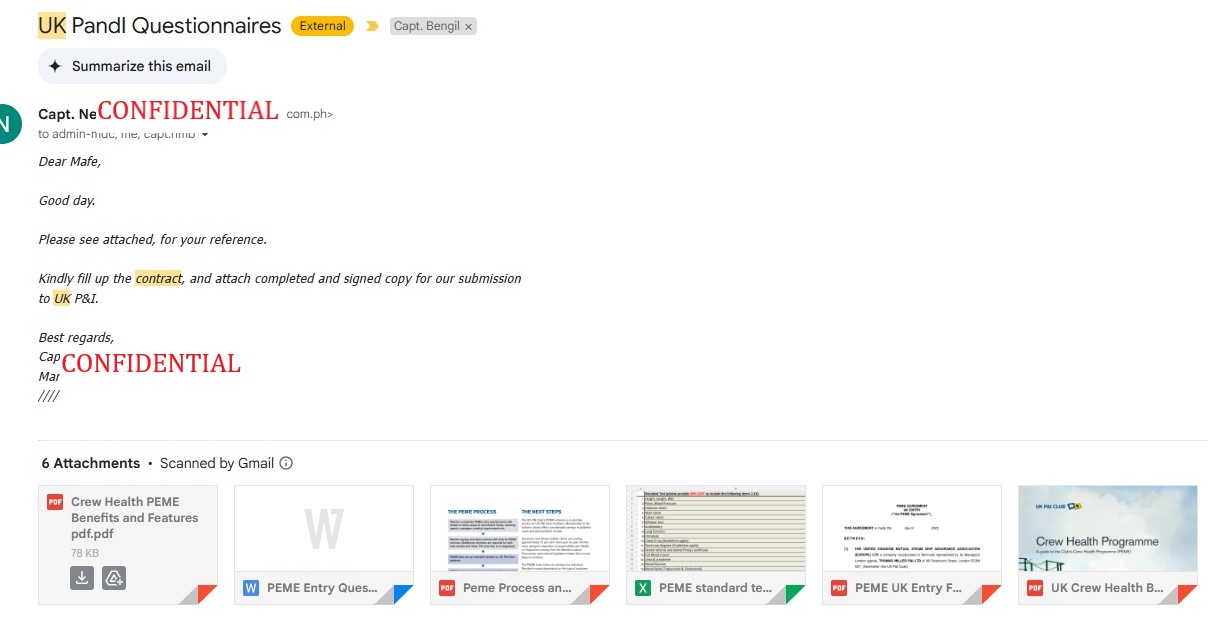Click the Scanned by Gmail info icon
1209x621 pixels.
pos(286,463)
